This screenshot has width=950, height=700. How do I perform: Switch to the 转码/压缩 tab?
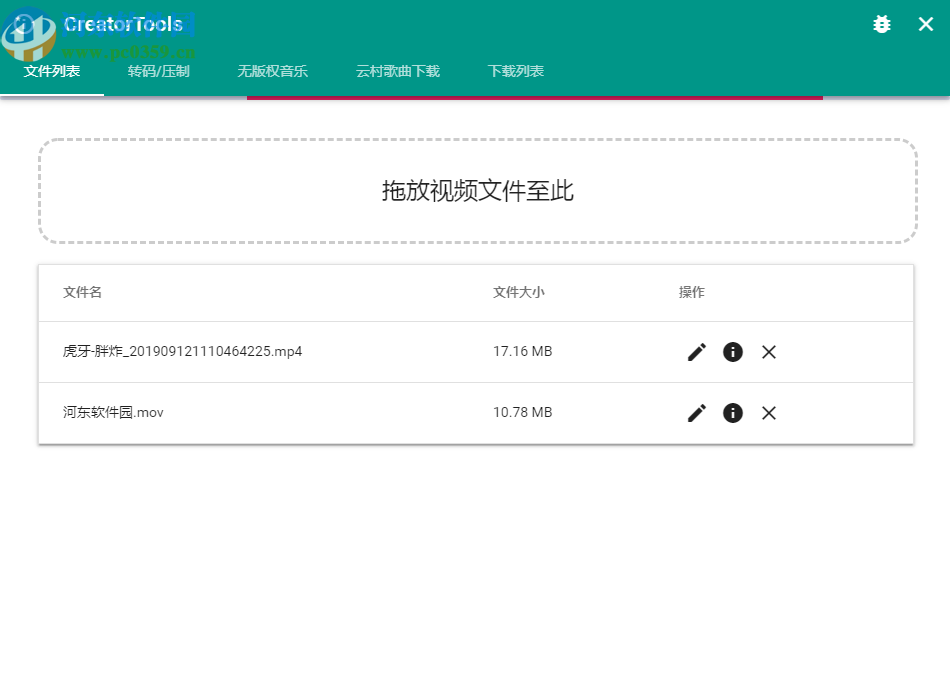tap(159, 71)
